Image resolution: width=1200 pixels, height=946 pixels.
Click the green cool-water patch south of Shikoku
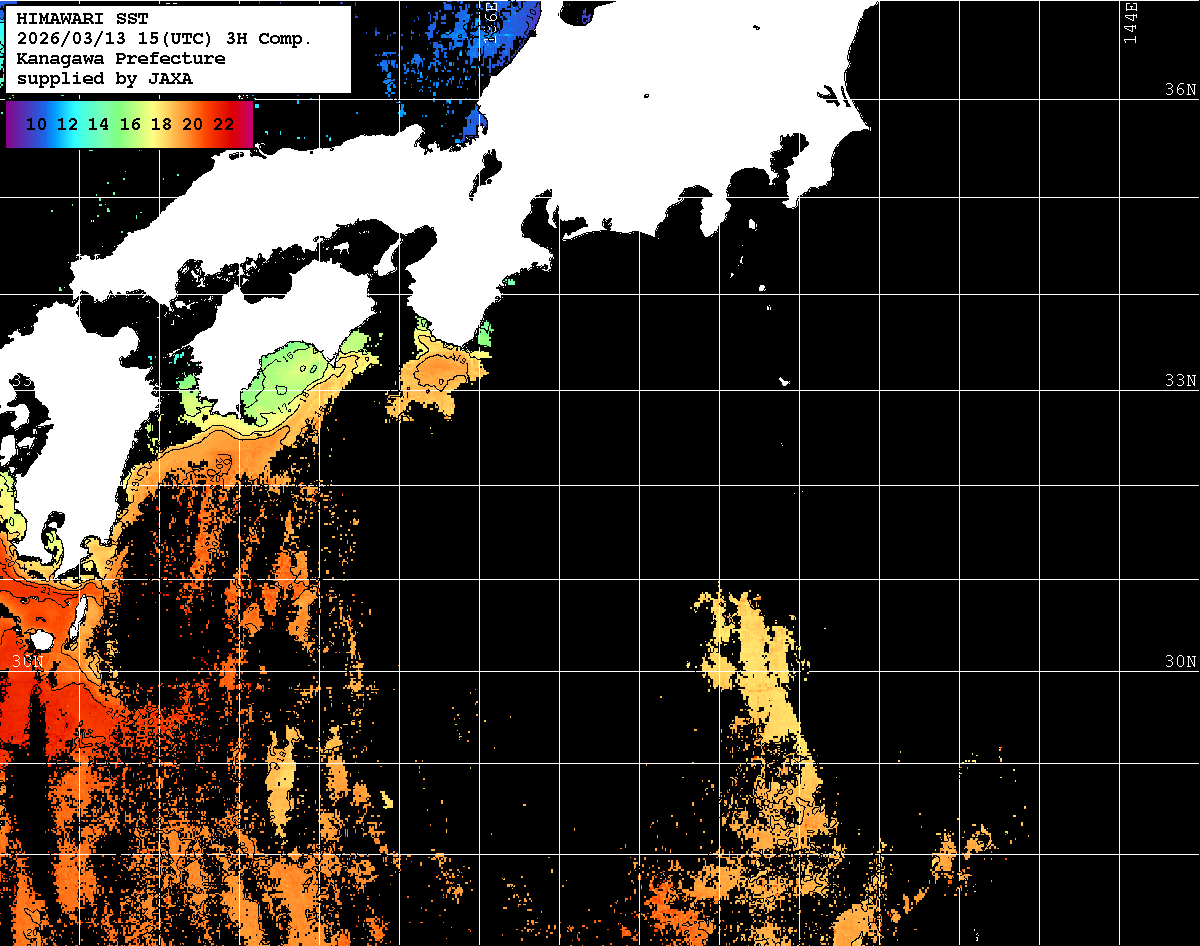pyautogui.click(x=290, y=380)
